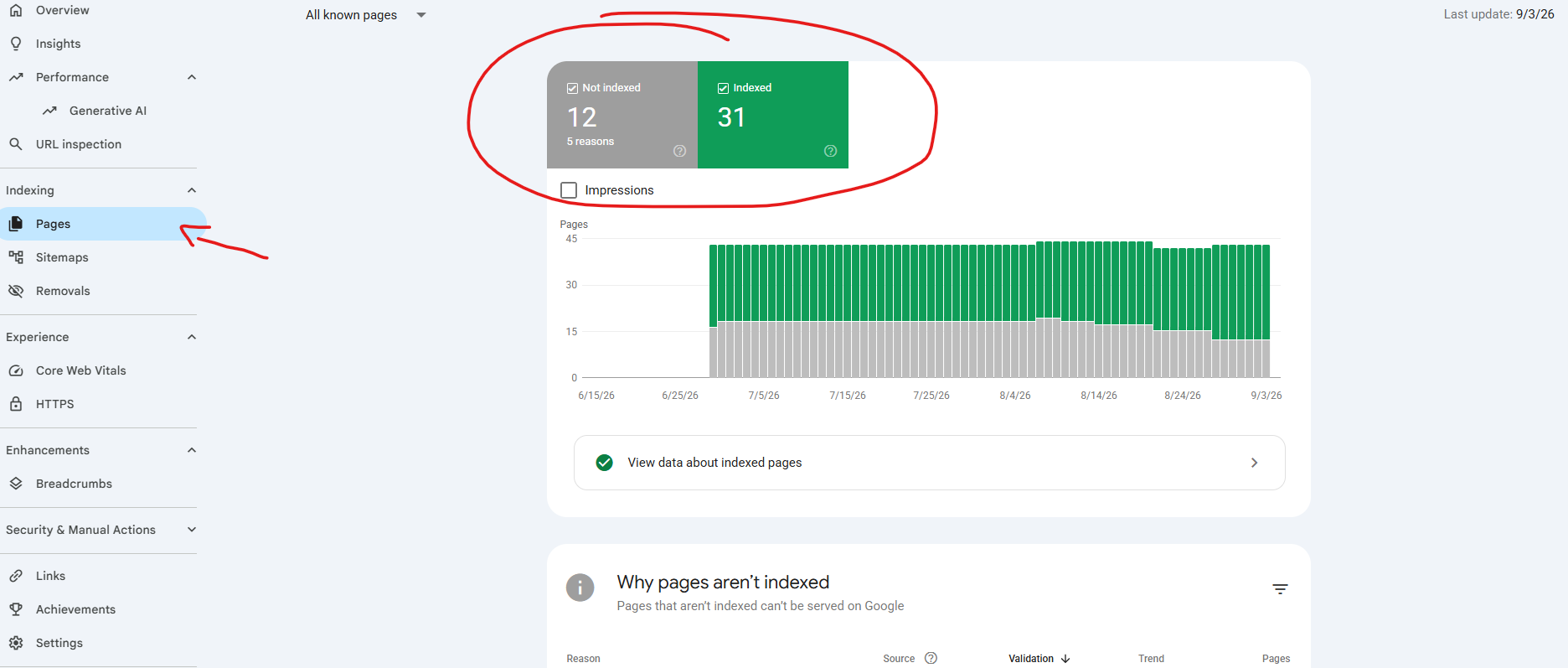Click the Sitemaps tree icon
Viewport: 1568px width, 668px height.
pyautogui.click(x=16, y=257)
